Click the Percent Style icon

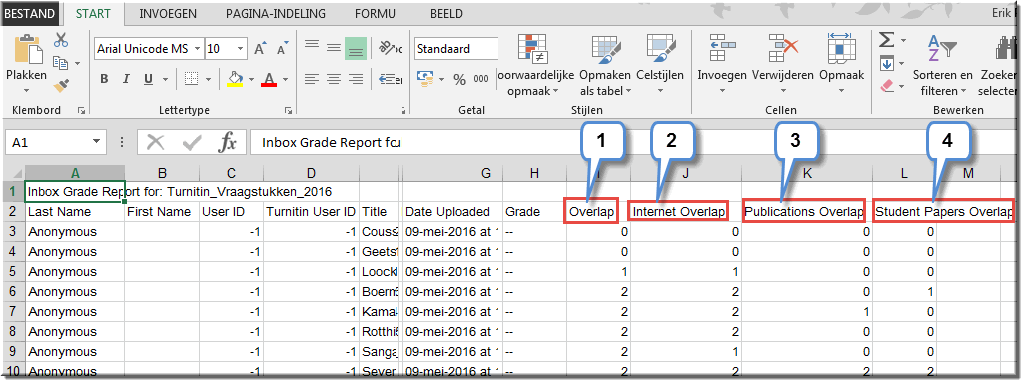pyautogui.click(x=460, y=80)
